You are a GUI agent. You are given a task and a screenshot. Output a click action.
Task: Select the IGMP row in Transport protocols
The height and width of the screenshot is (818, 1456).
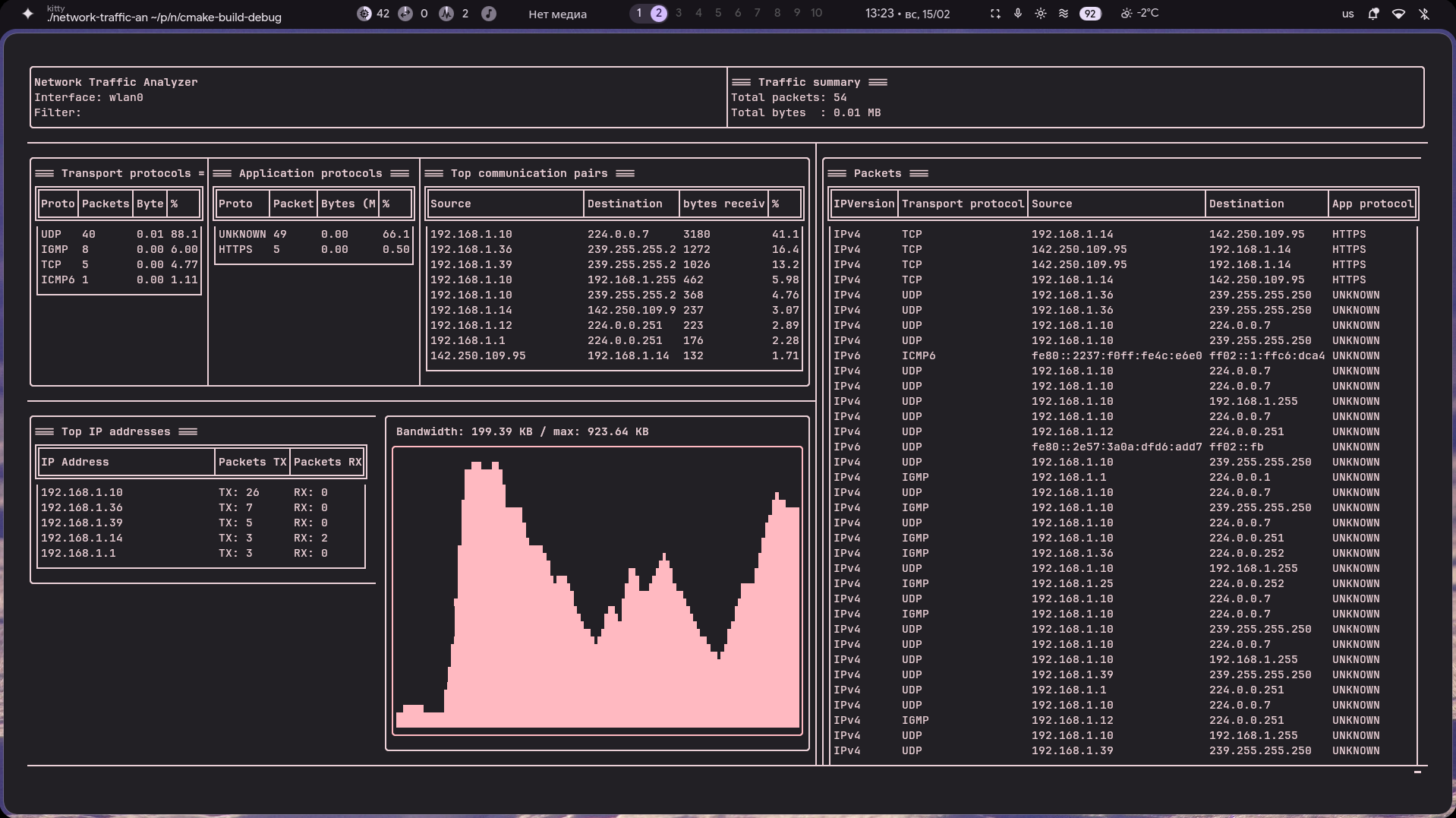click(119, 249)
